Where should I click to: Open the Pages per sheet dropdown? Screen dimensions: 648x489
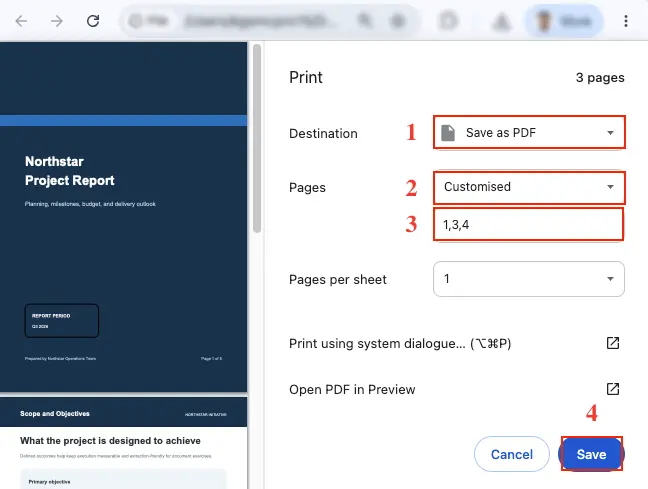(529, 279)
